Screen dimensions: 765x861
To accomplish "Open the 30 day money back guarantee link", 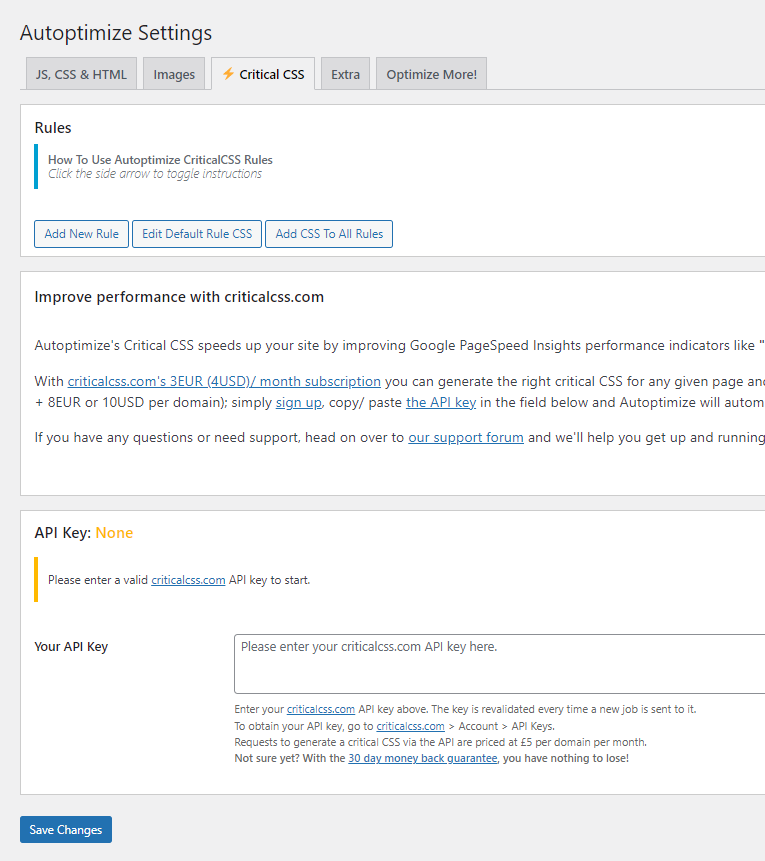I will 422,758.
